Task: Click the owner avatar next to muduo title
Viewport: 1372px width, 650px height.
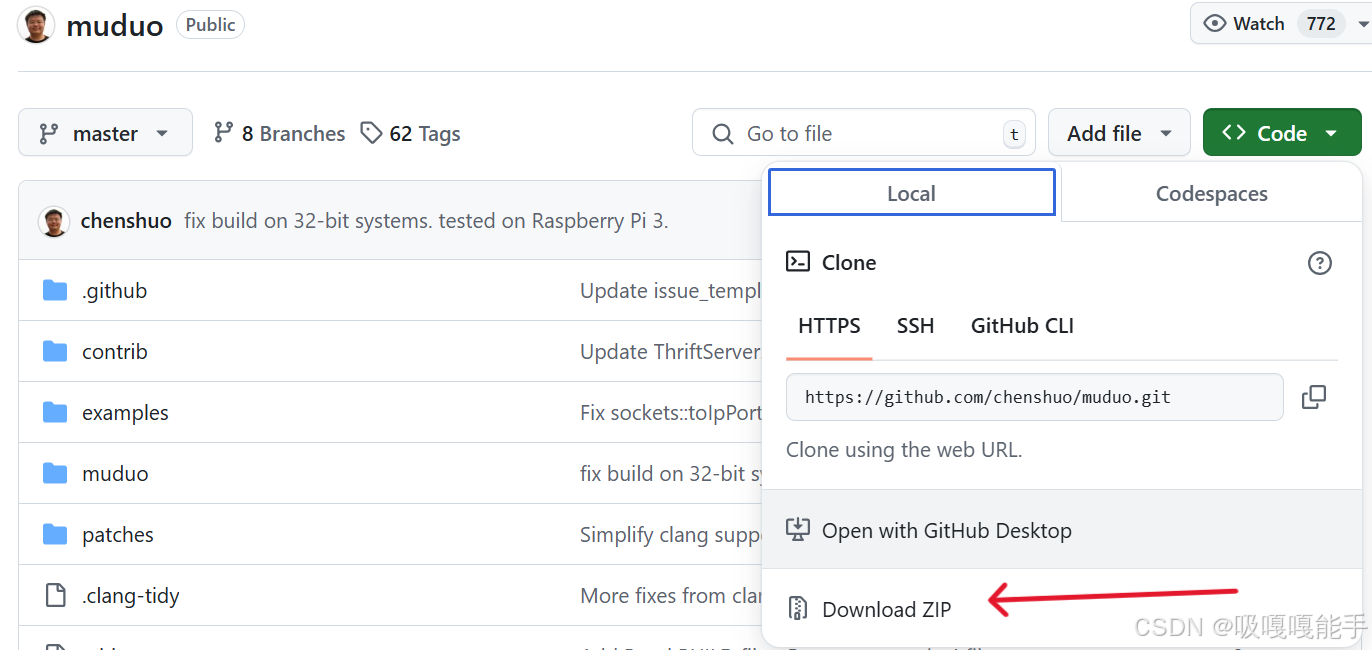Action: [x=36, y=24]
